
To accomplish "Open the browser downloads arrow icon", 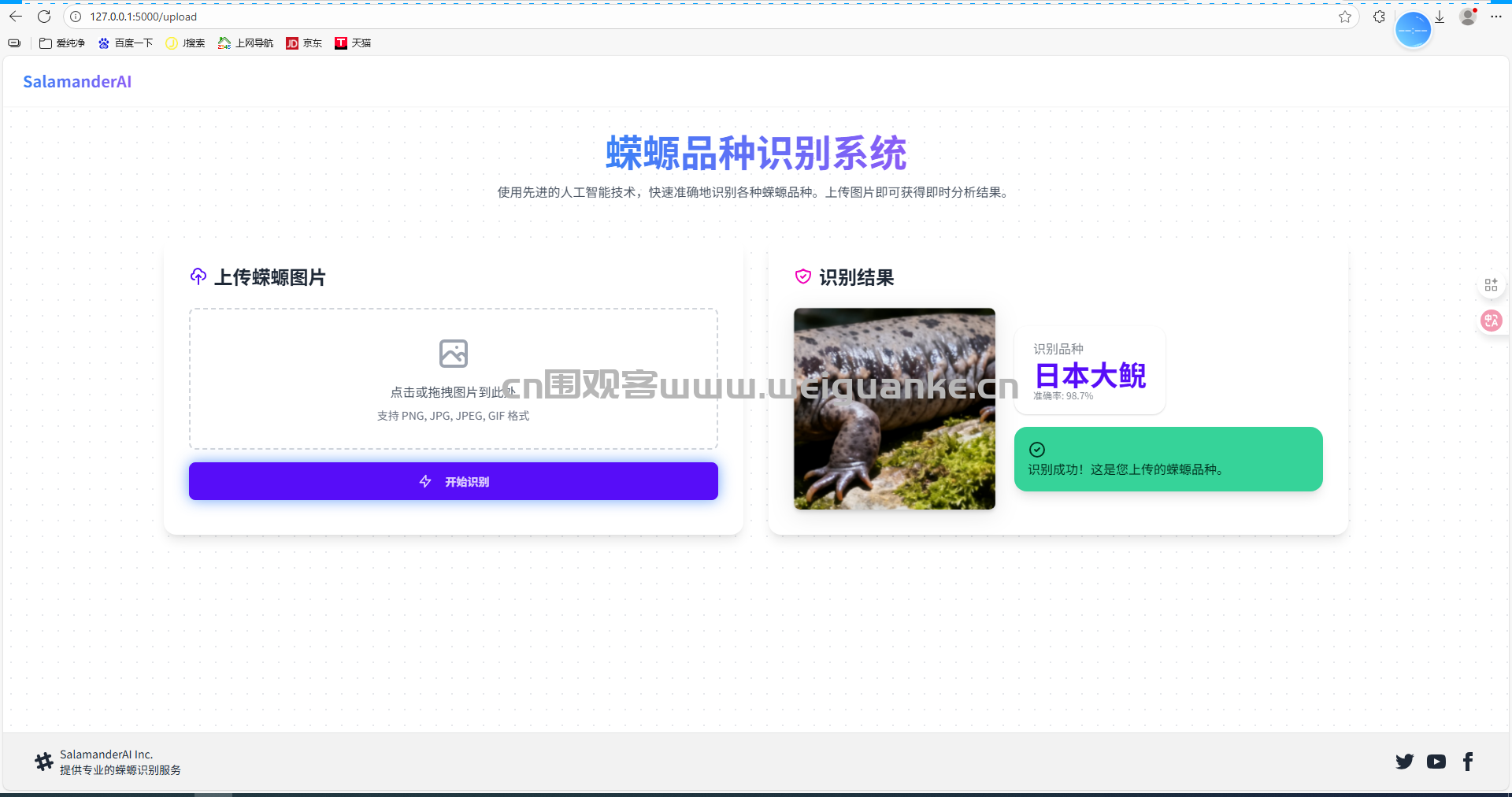I will point(1440,17).
